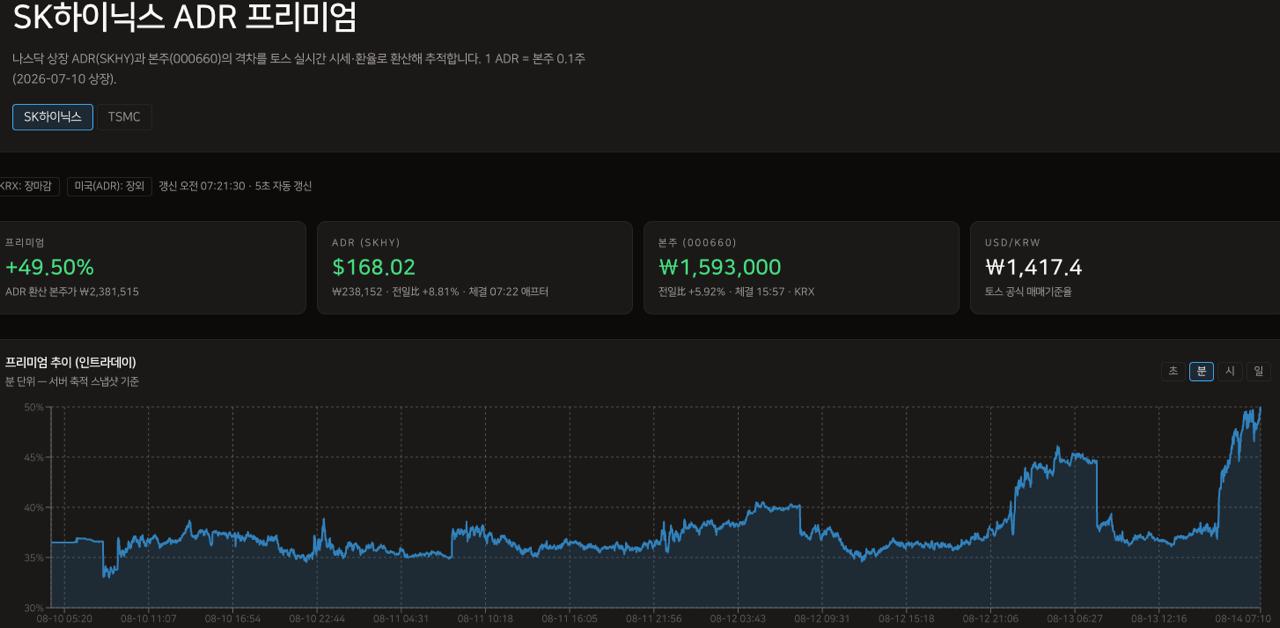This screenshot has height=628, width=1280.
Task: Click the 40% y-axis label
Action: (34, 507)
